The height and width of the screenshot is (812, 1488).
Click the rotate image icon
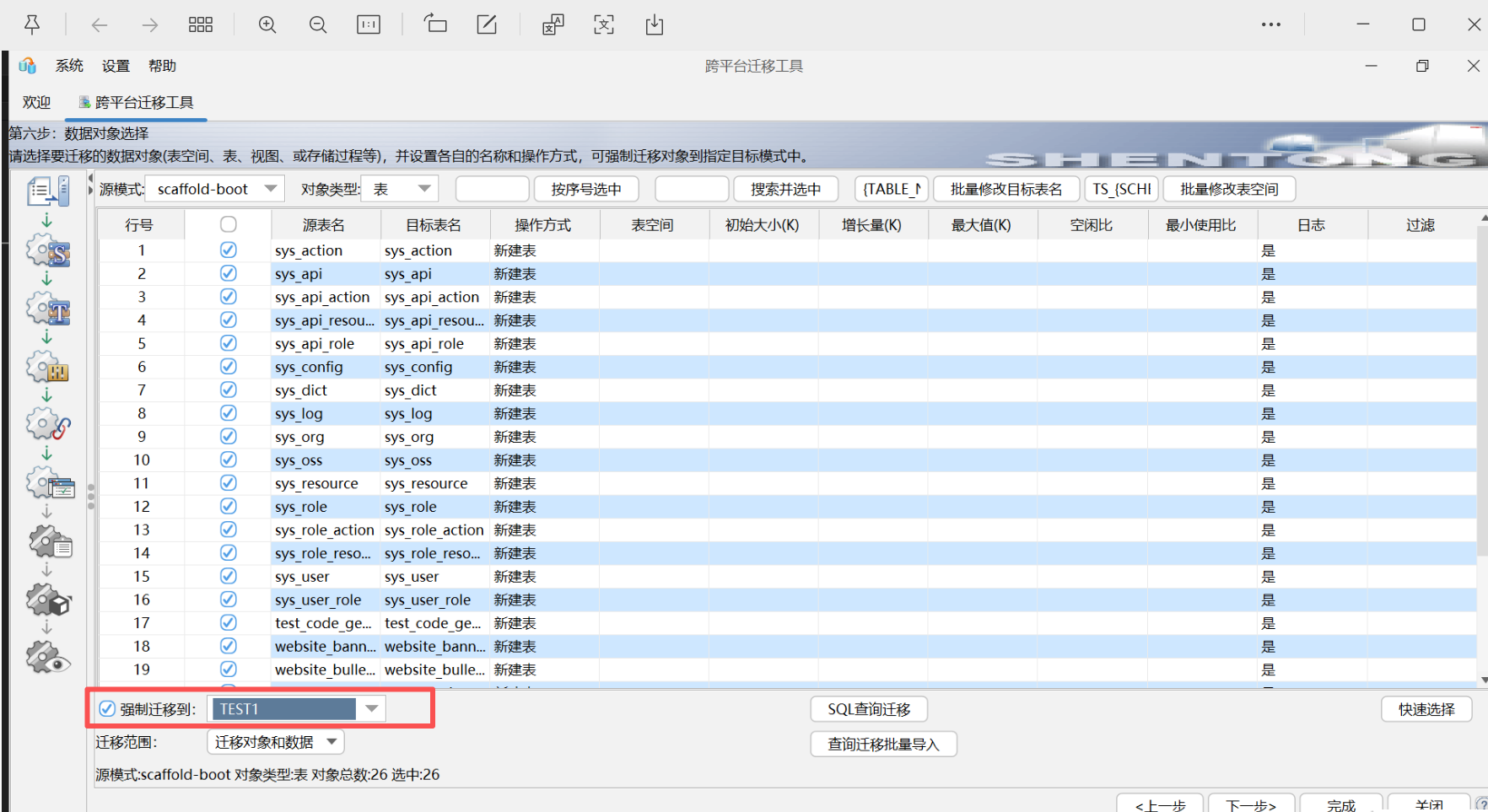(435, 24)
